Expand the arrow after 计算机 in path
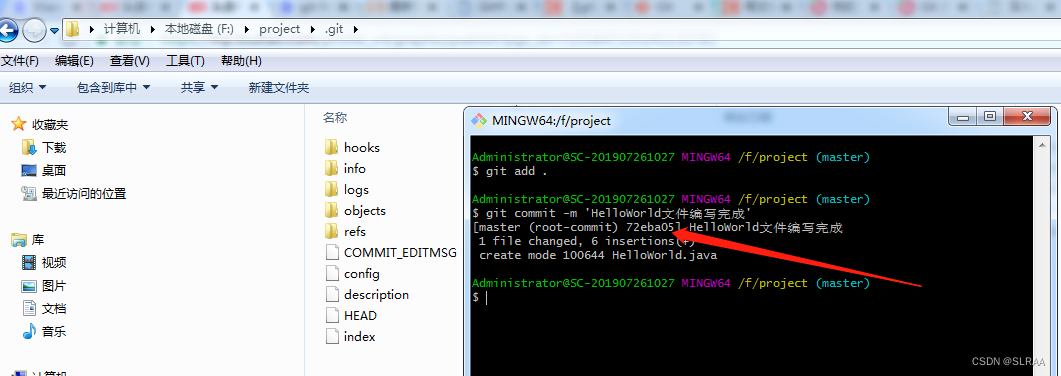 [152, 30]
